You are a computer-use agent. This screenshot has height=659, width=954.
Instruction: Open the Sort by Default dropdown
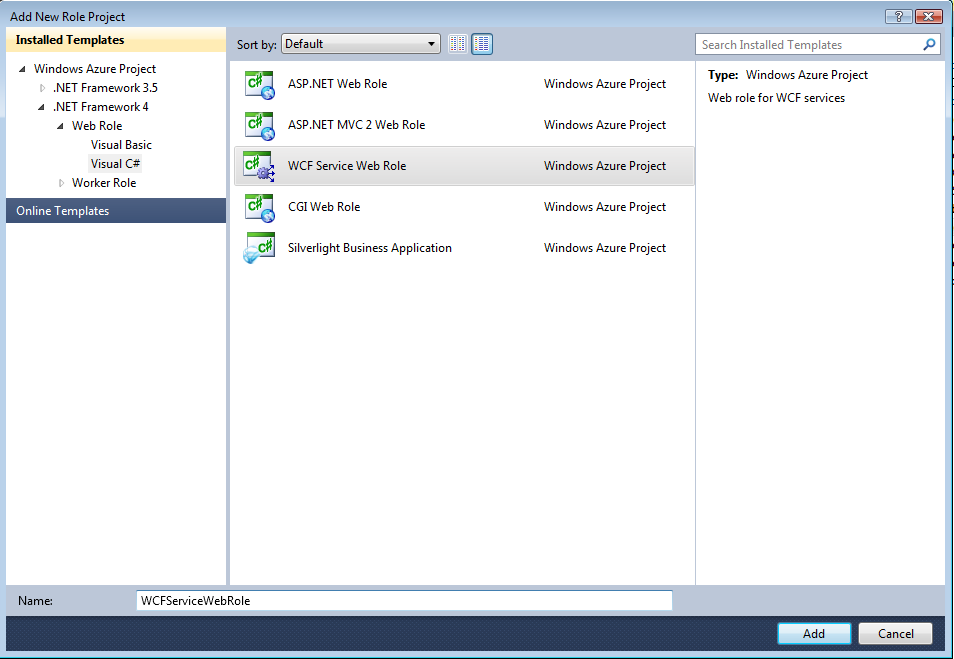point(361,44)
